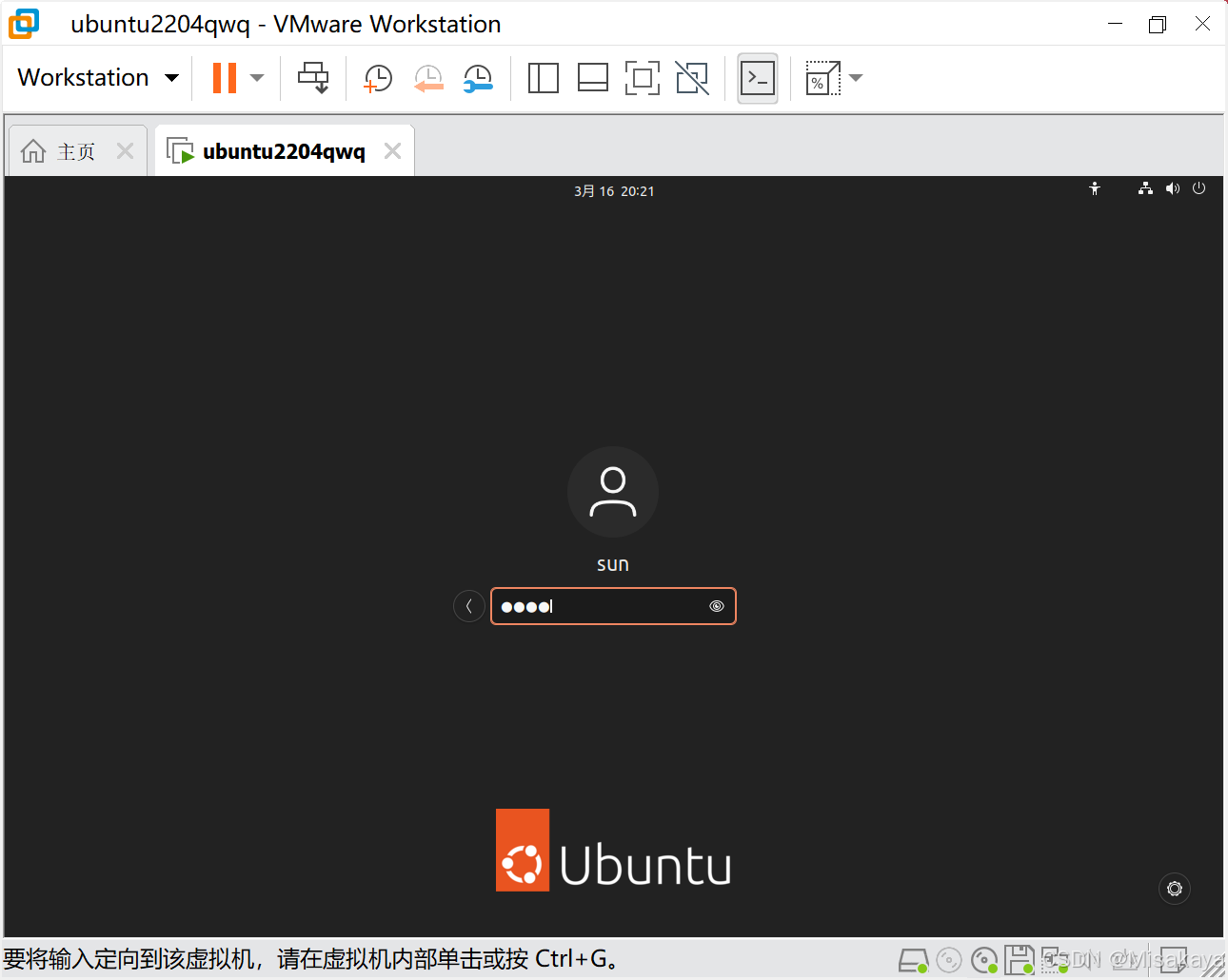Image resolution: width=1228 pixels, height=980 pixels.
Task: Revert the VM to its previous snapshot
Action: tap(428, 79)
